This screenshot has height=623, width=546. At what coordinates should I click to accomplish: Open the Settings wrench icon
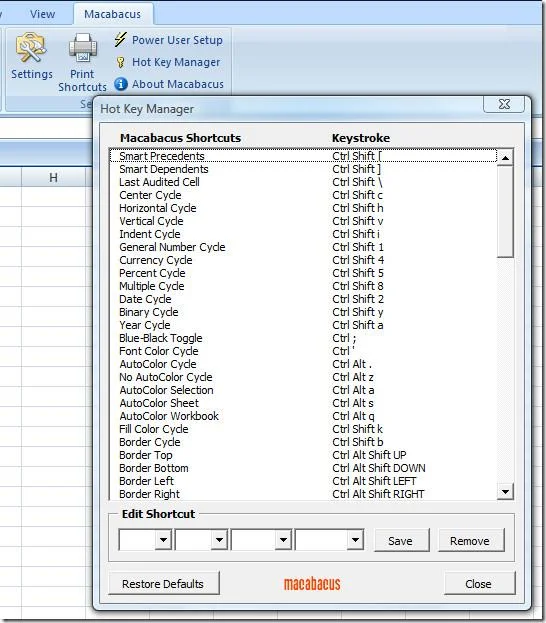click(31, 48)
